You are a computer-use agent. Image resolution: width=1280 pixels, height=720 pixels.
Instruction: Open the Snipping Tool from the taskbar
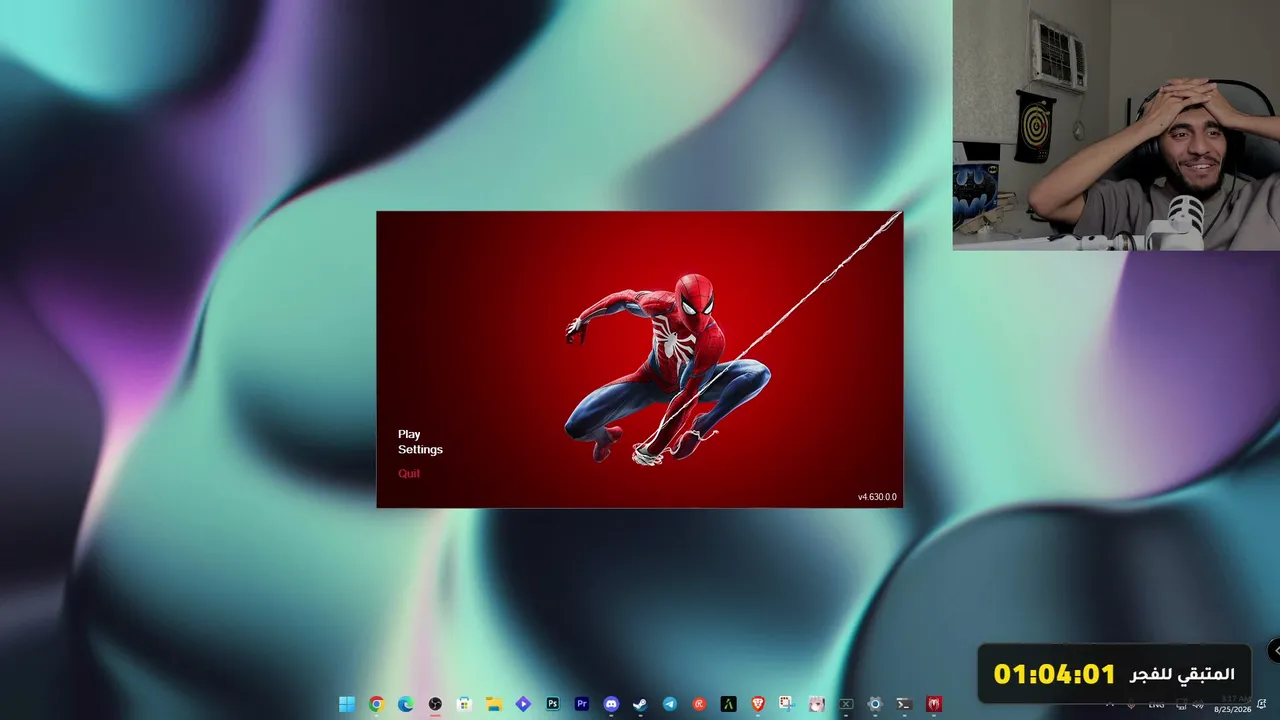tap(787, 704)
